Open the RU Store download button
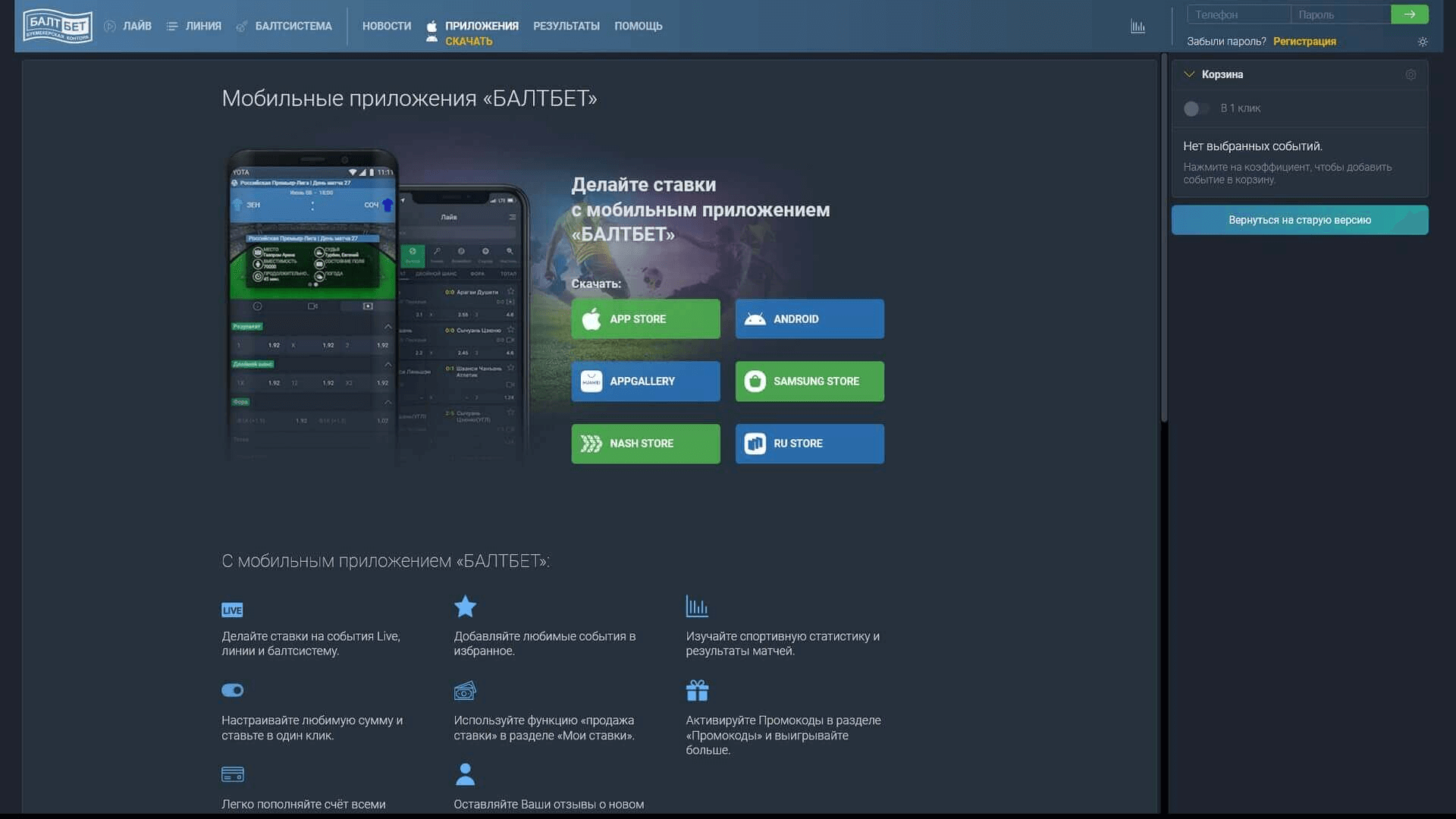The image size is (1456, 819). (809, 443)
